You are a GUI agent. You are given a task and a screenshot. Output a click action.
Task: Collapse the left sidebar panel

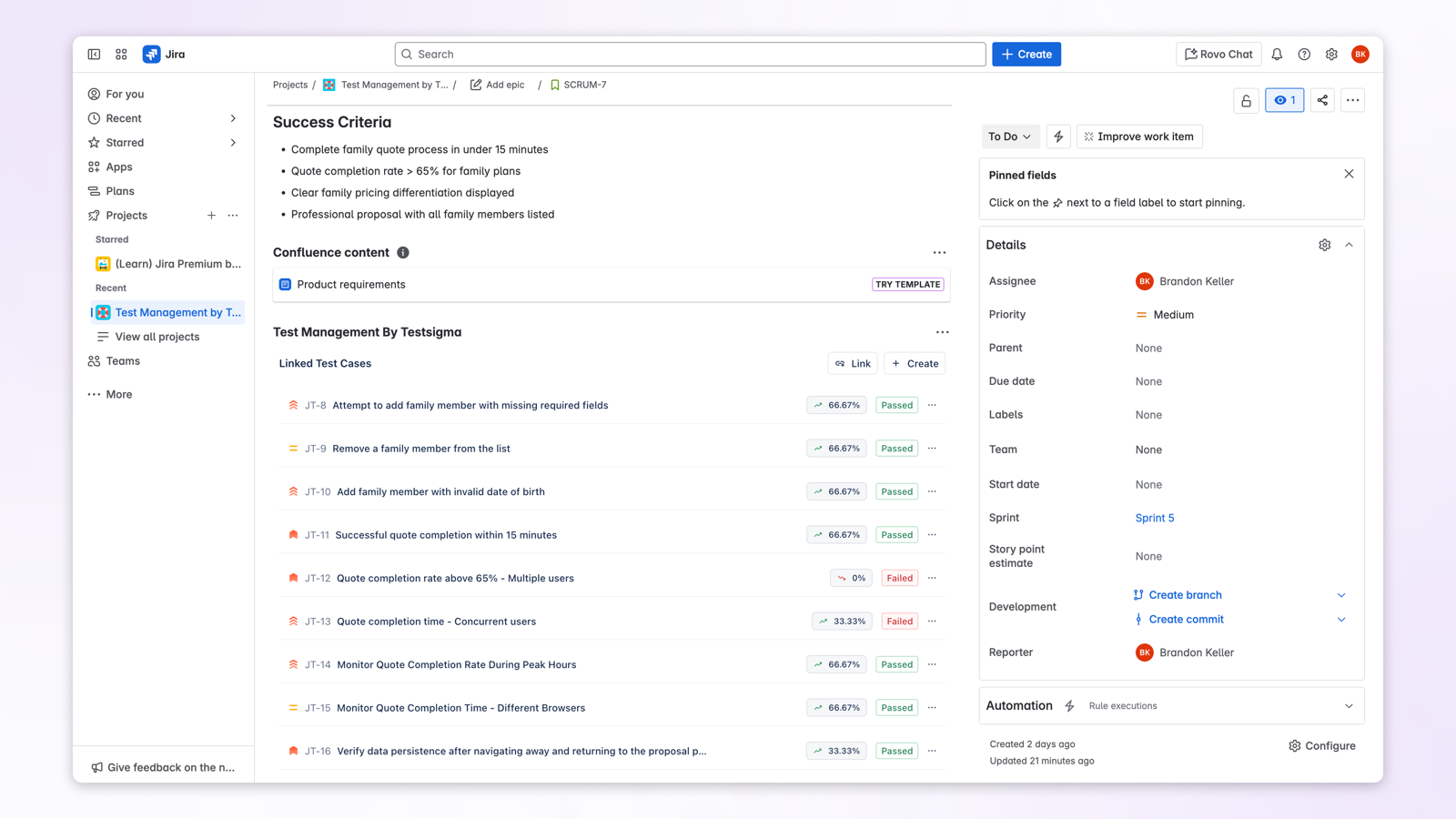point(94,55)
